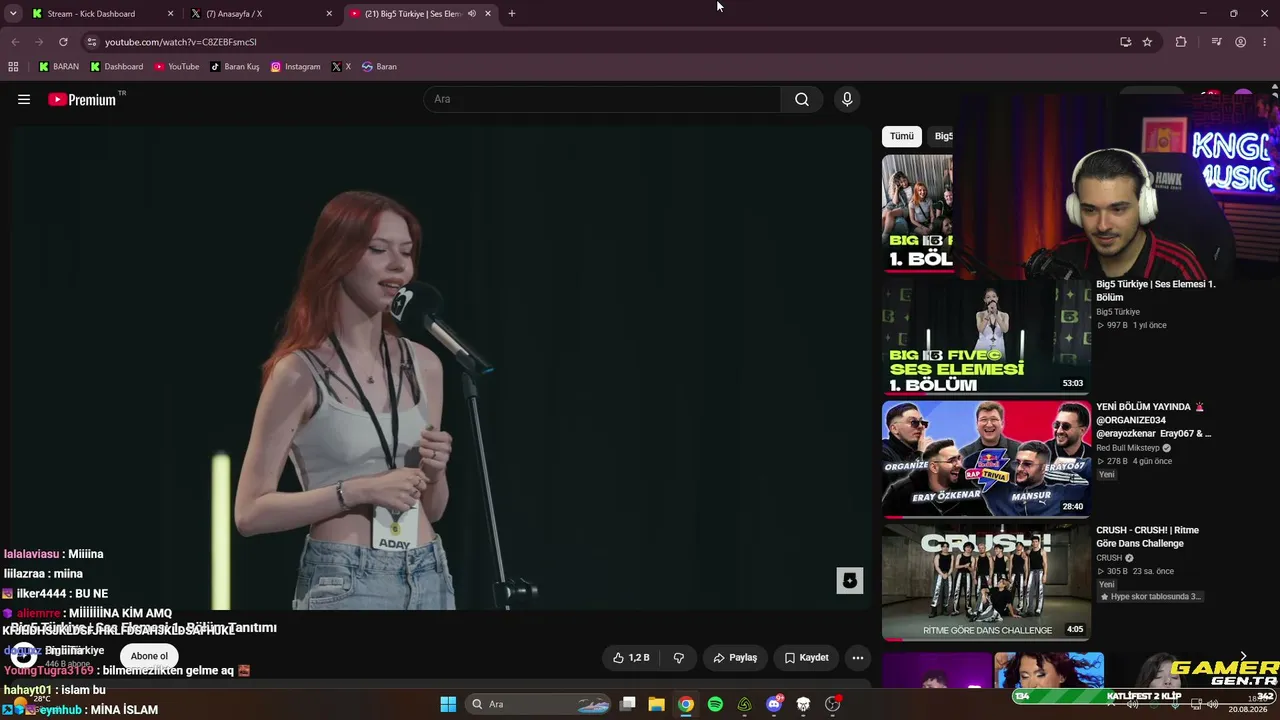This screenshot has width=1280, height=720.
Task: Open the Baran bookmark with the swirl icon
Action: pyautogui.click(x=379, y=67)
